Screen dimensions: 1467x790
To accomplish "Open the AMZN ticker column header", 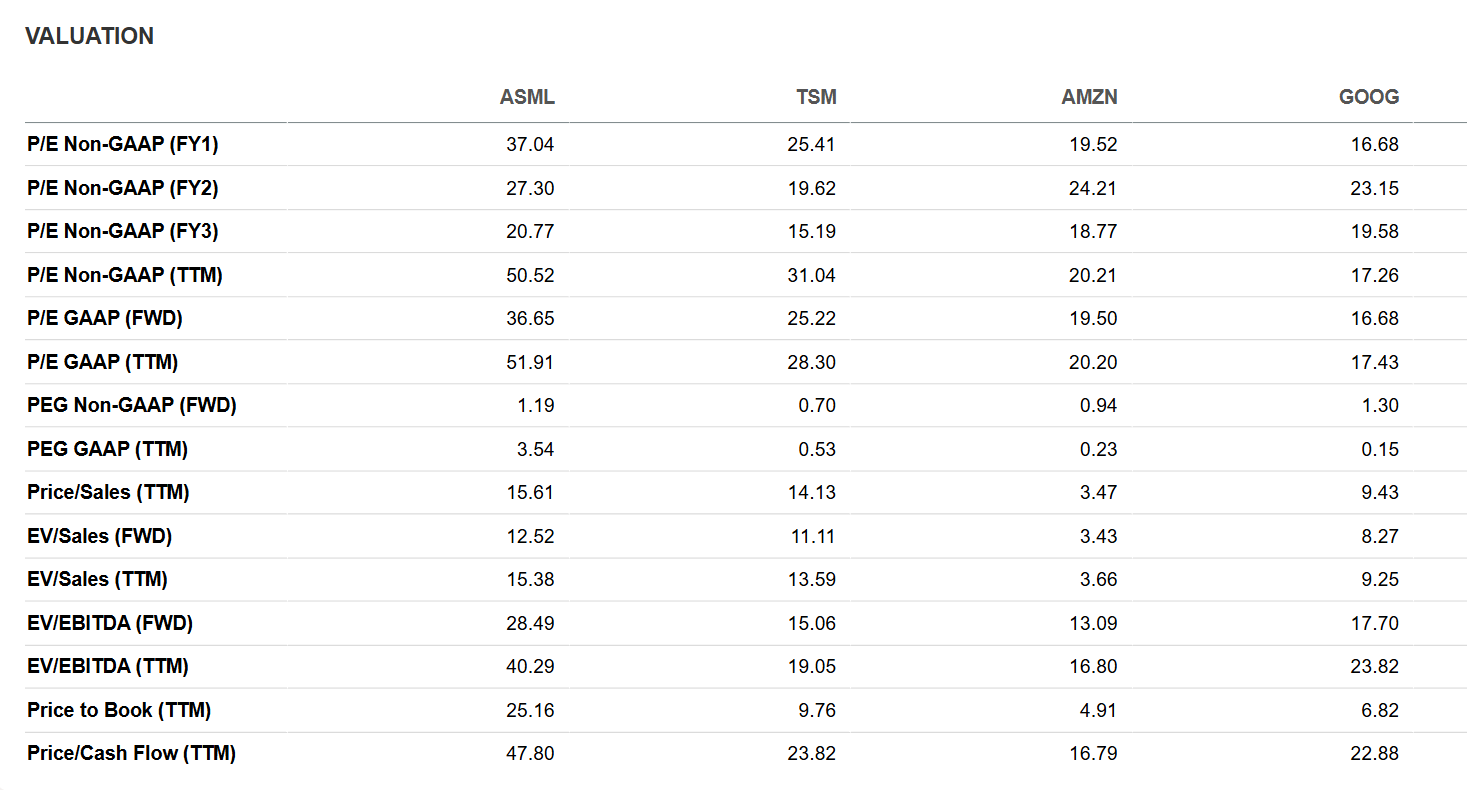I will [x=1090, y=97].
